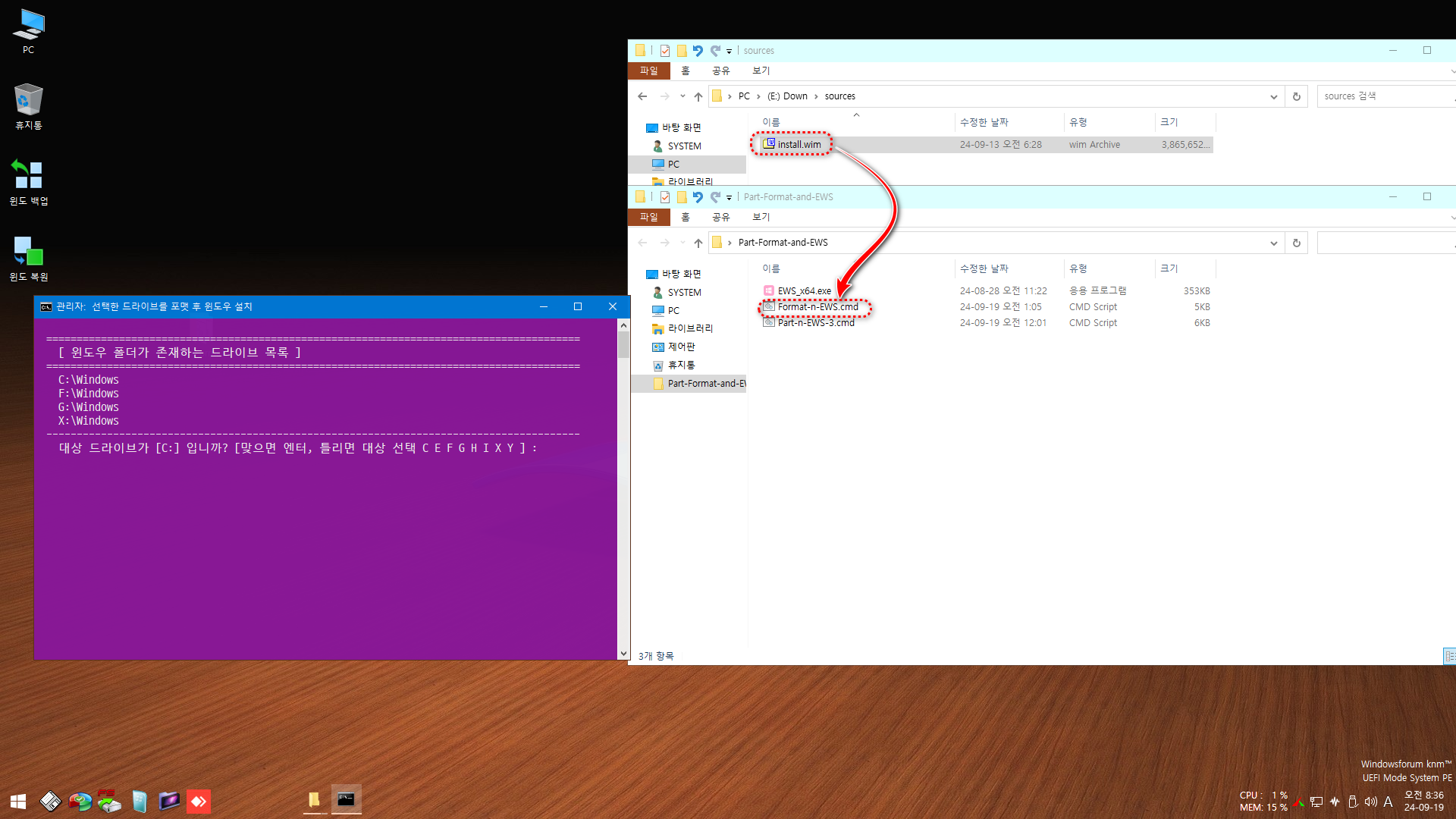Screen dimensions: 1456x819
Task: Select 휴지통 in Part-Format-and-EWS navigation pane
Action: (x=681, y=365)
